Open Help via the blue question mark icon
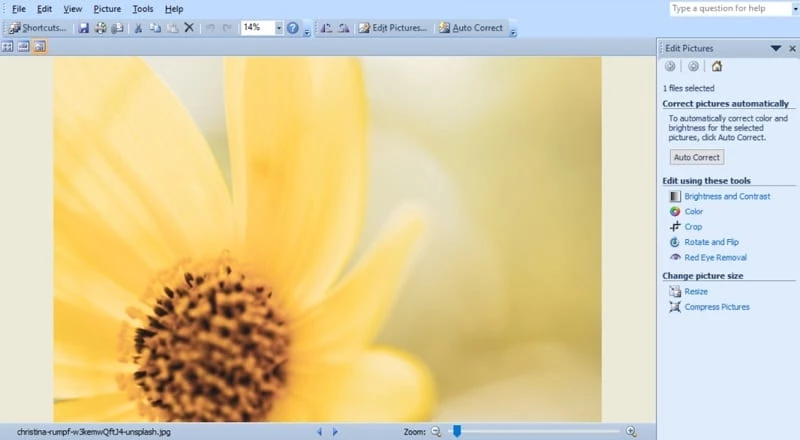The height and width of the screenshot is (440, 800). (x=293, y=28)
